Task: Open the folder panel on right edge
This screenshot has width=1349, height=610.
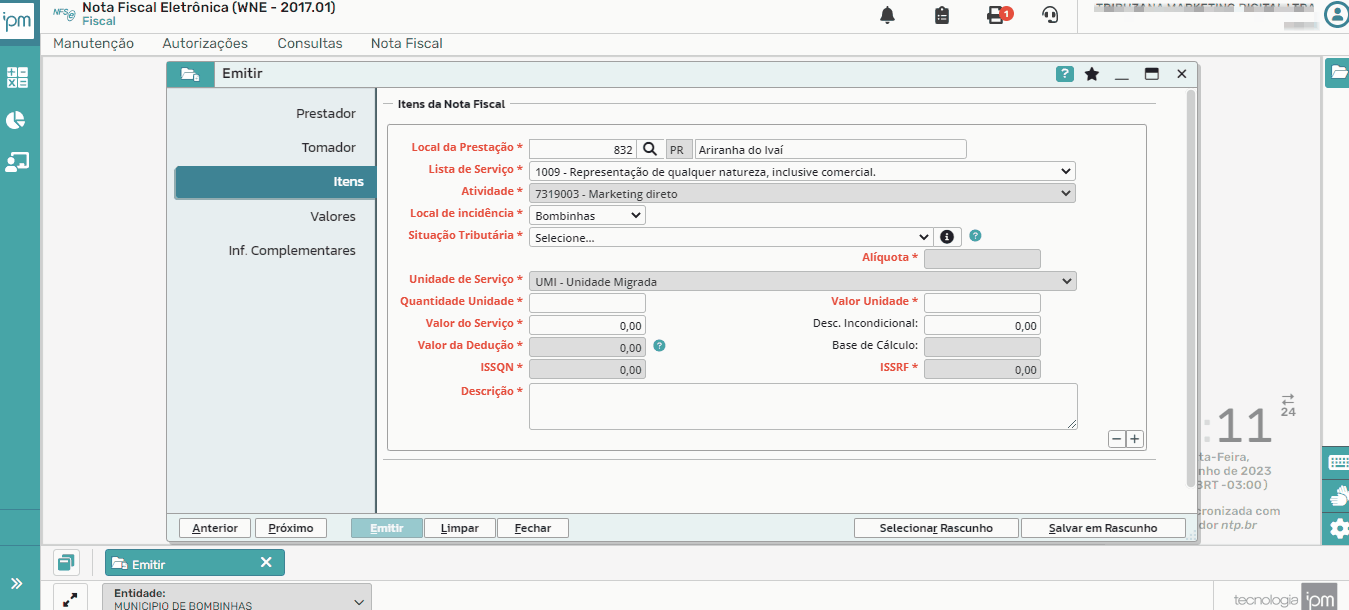Action: coord(1337,72)
